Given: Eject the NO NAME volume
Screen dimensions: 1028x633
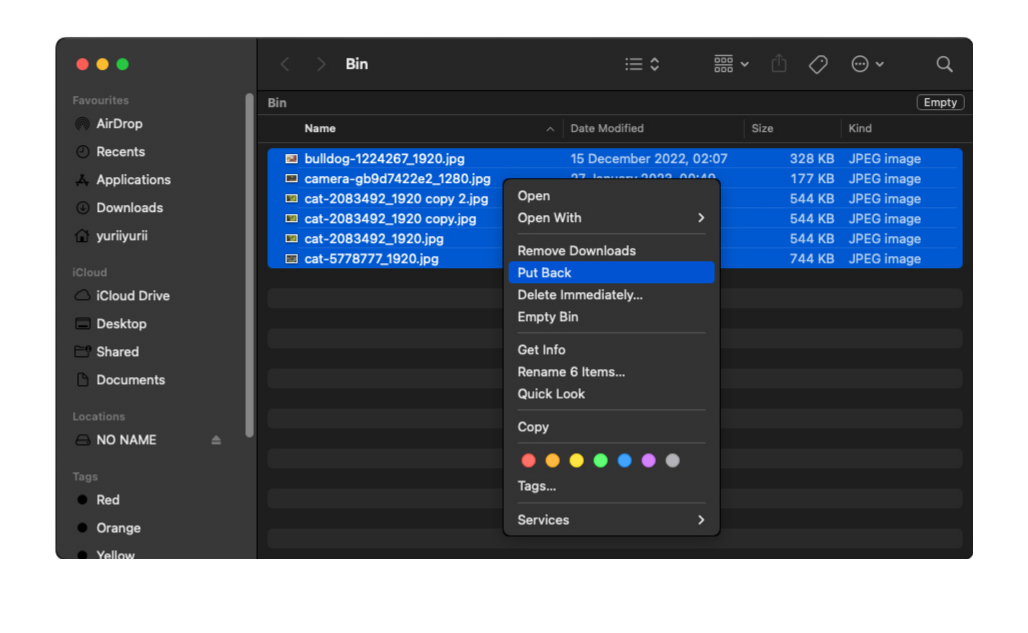Looking at the screenshot, I should 216,440.
